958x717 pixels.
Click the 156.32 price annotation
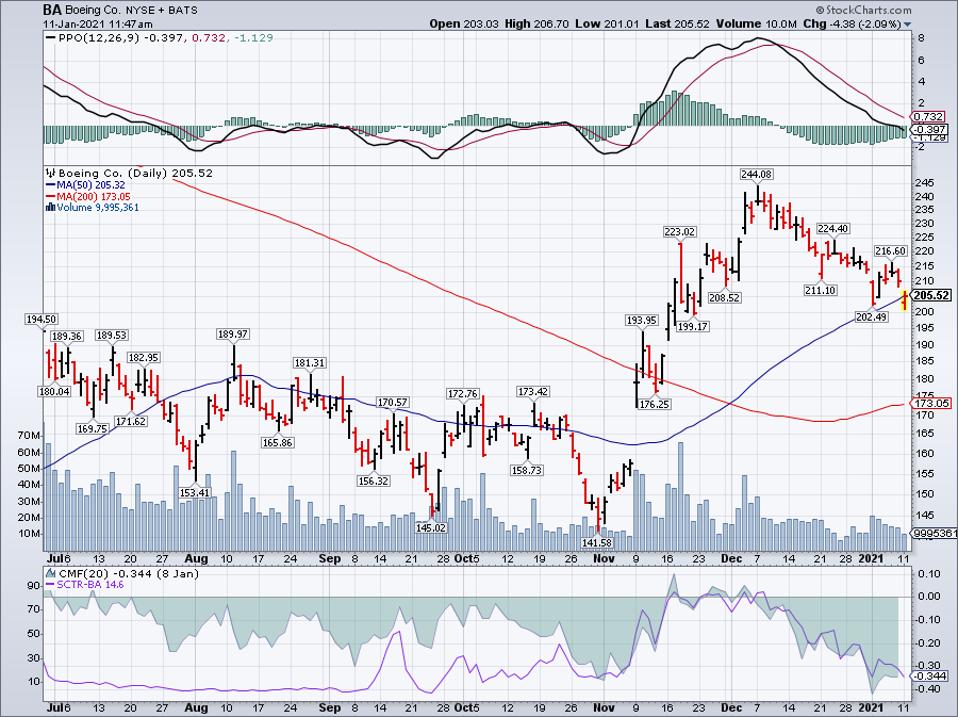click(x=373, y=481)
